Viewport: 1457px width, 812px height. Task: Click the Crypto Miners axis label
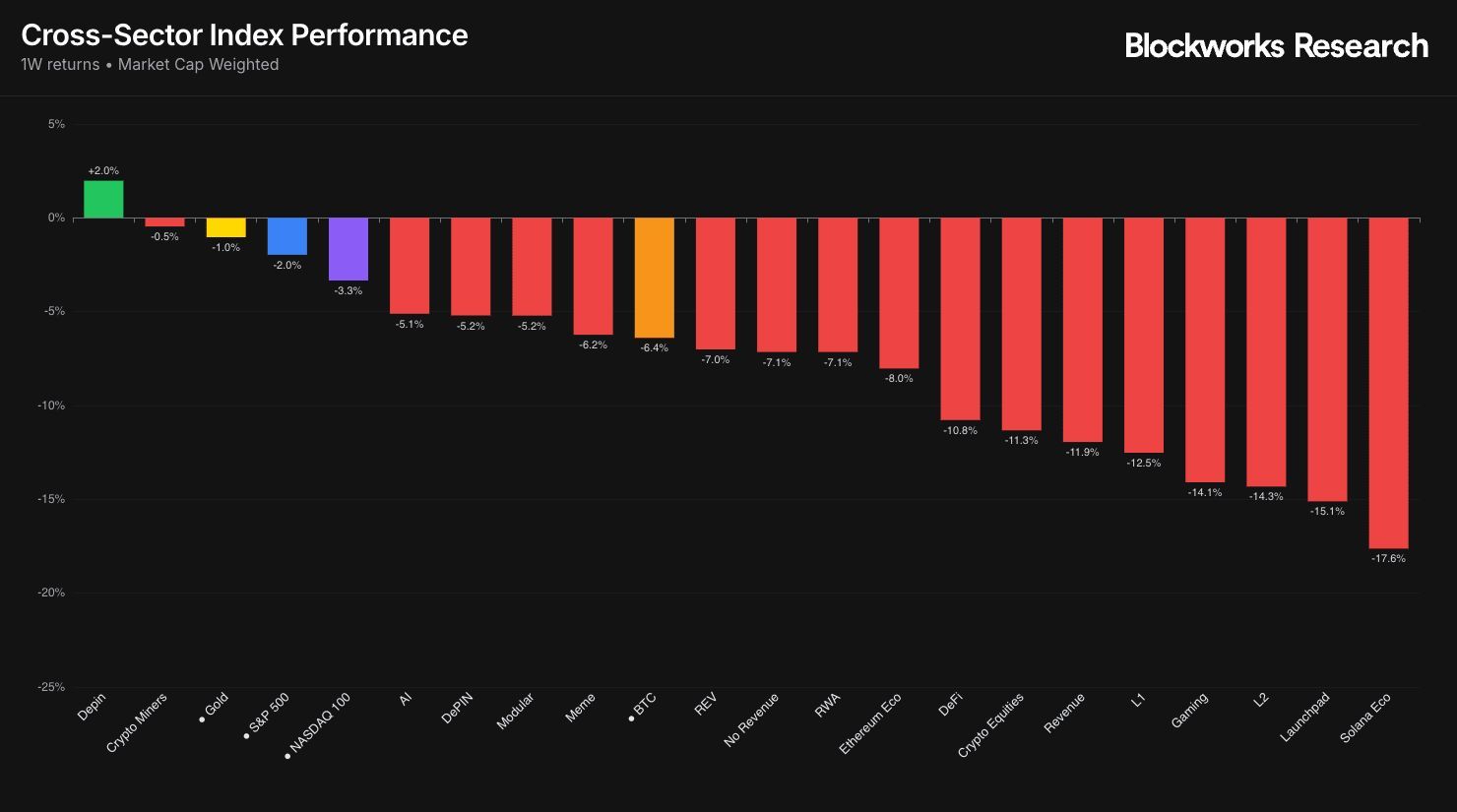pos(138,722)
